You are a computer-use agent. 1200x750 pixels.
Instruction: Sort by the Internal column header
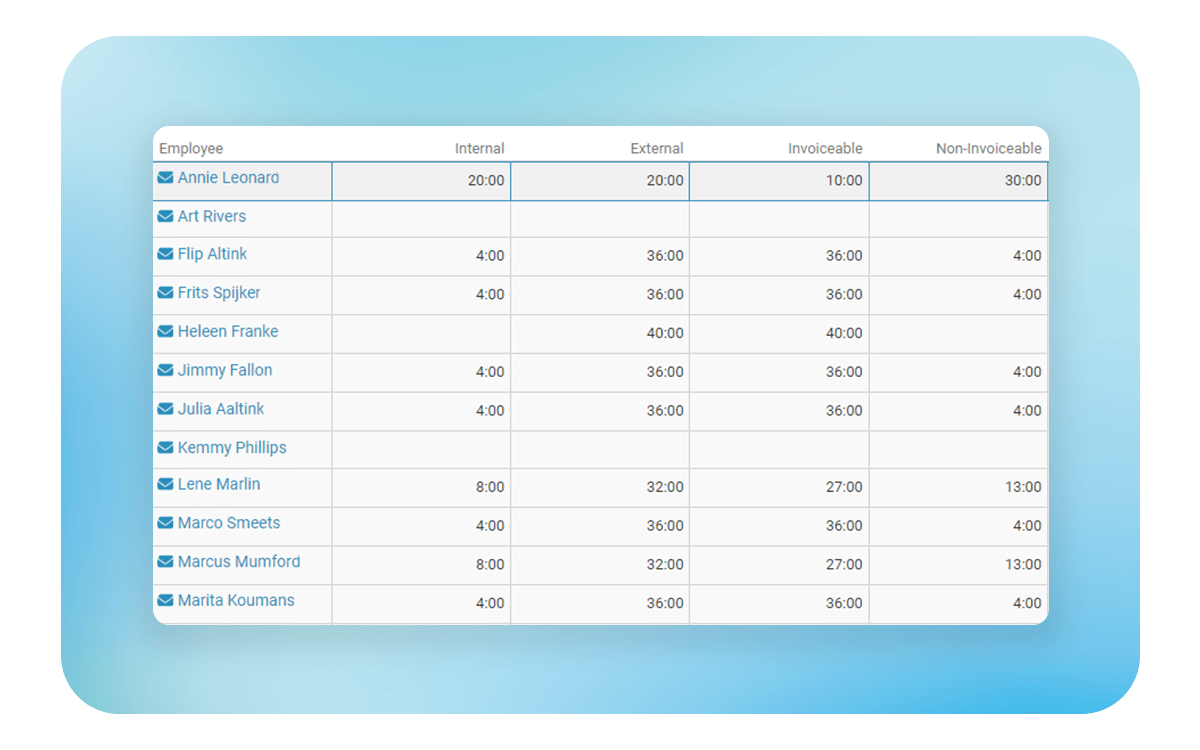pyautogui.click(x=479, y=149)
